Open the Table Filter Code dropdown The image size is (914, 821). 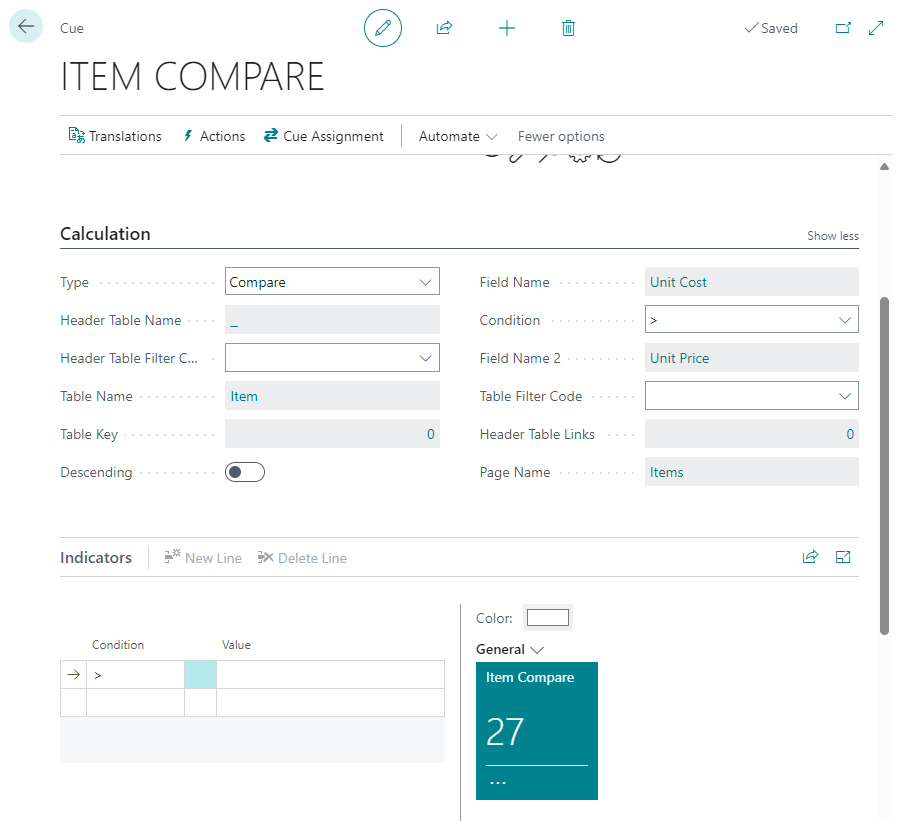point(751,396)
